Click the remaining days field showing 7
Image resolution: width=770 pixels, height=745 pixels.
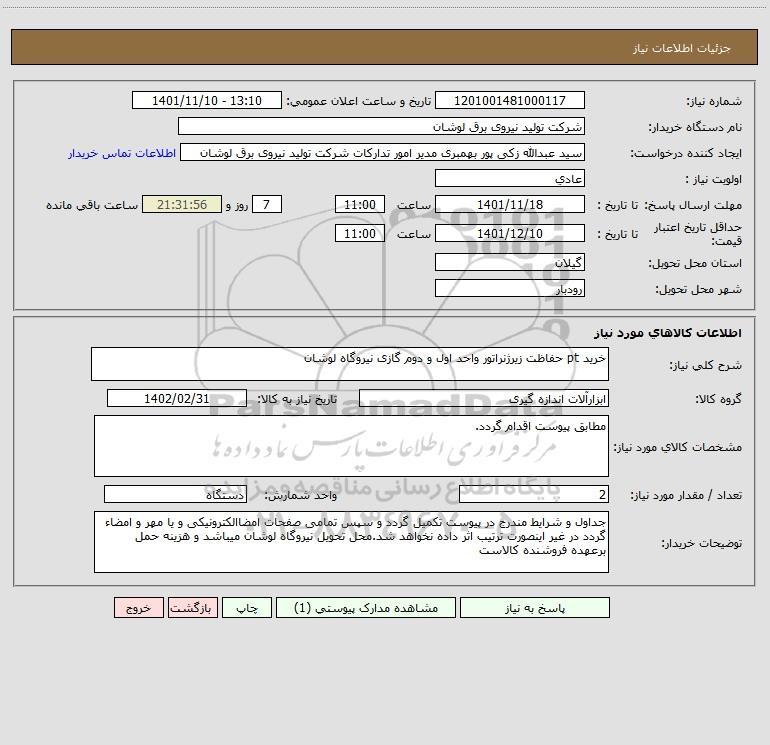[x=267, y=204]
